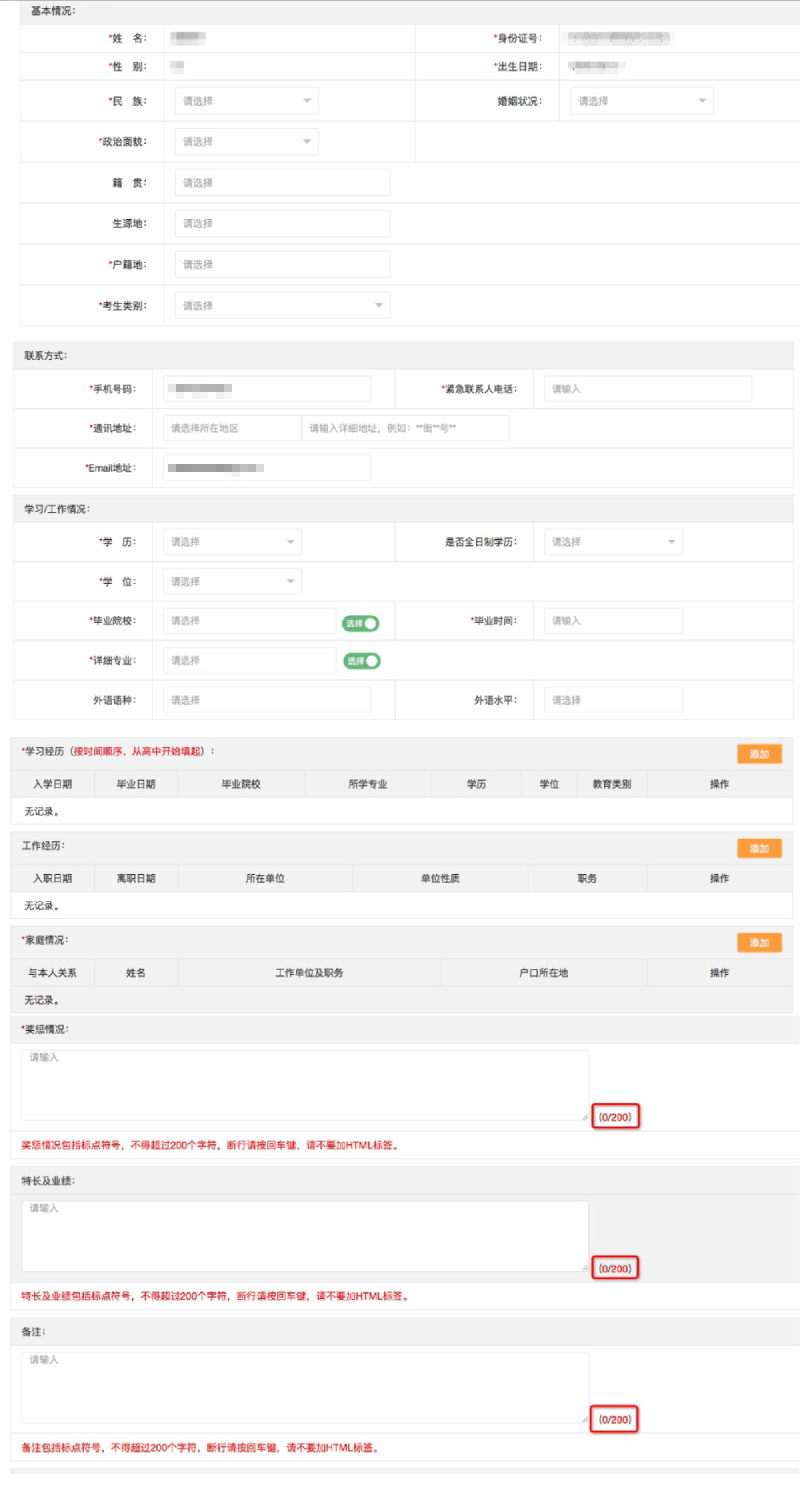
Task: Select the 是否全日制学历 dropdown
Action: 613,542
